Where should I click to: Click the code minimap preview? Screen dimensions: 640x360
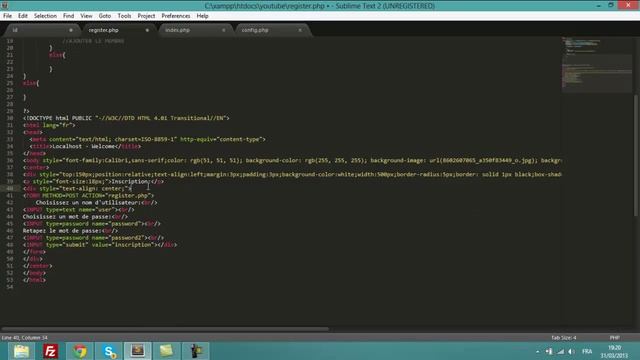click(x=597, y=64)
